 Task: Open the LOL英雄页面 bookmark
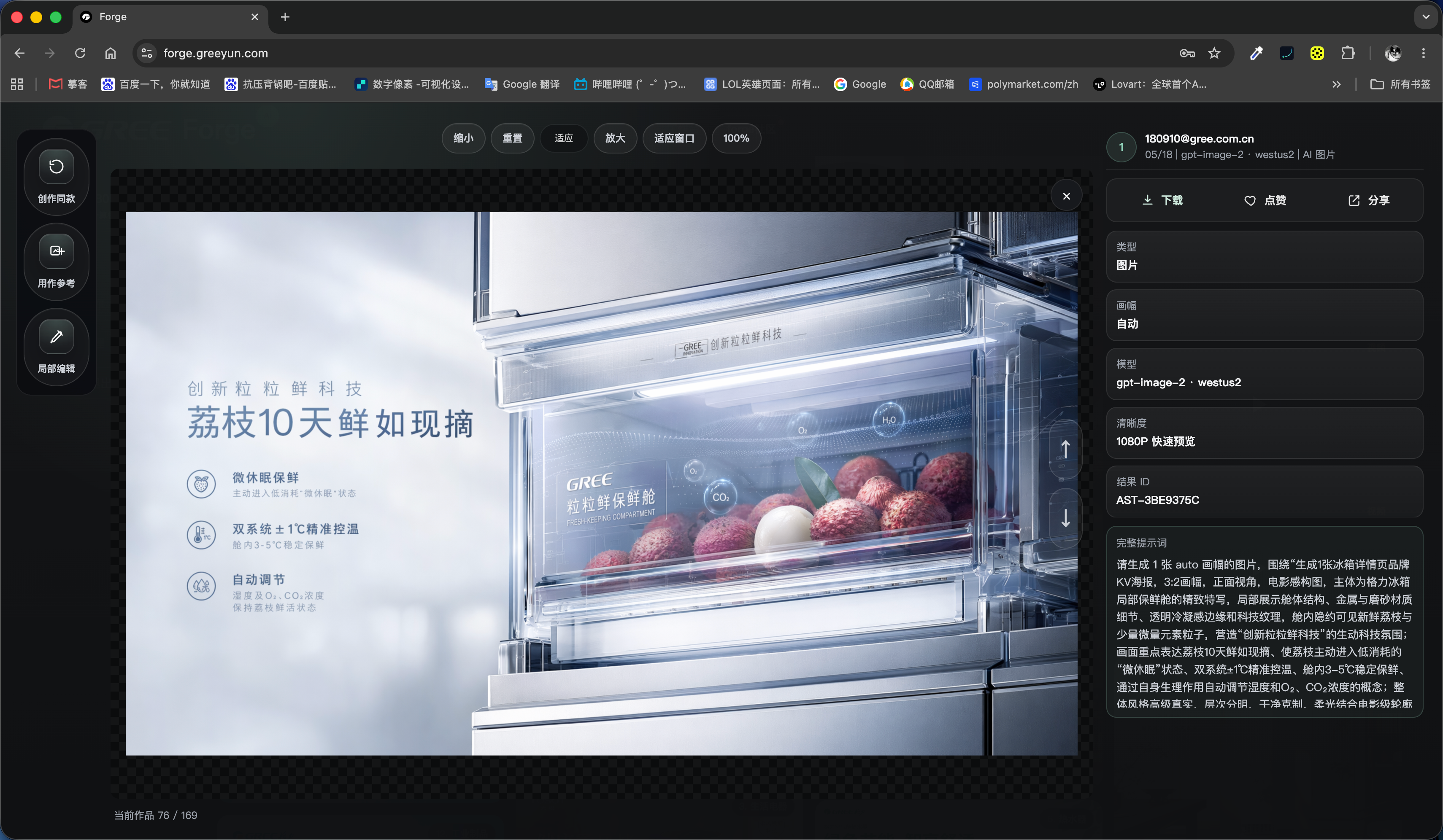coord(762,84)
